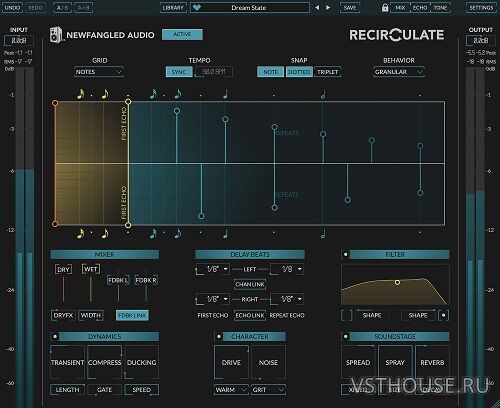500x408 pixels.
Task: Click the output gain value field
Action: click(x=481, y=40)
